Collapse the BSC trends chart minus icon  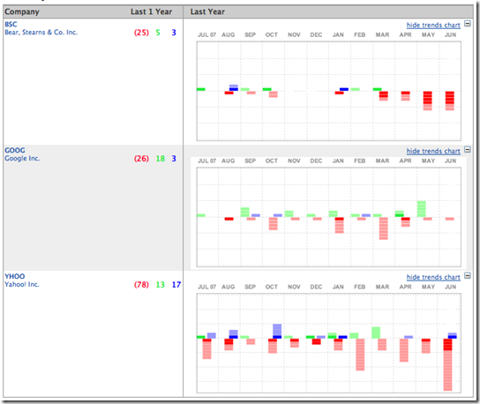pos(467,24)
